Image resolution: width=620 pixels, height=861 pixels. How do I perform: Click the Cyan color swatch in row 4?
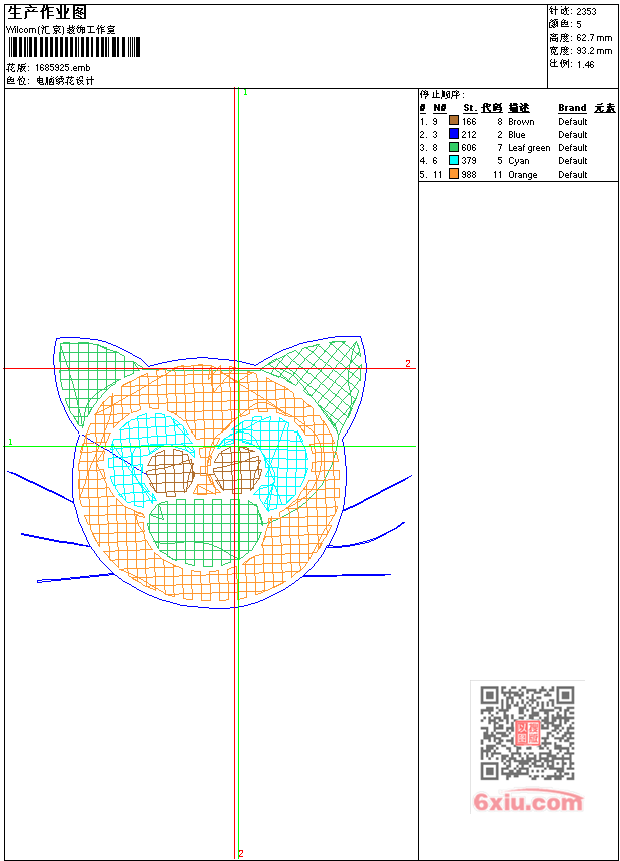pos(454,160)
